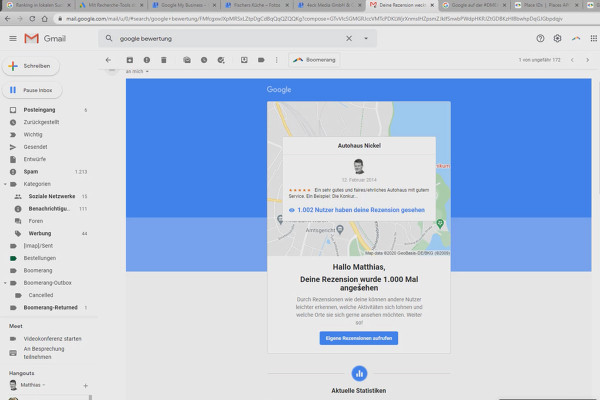Go to the browser home page

click(x=45, y=19)
